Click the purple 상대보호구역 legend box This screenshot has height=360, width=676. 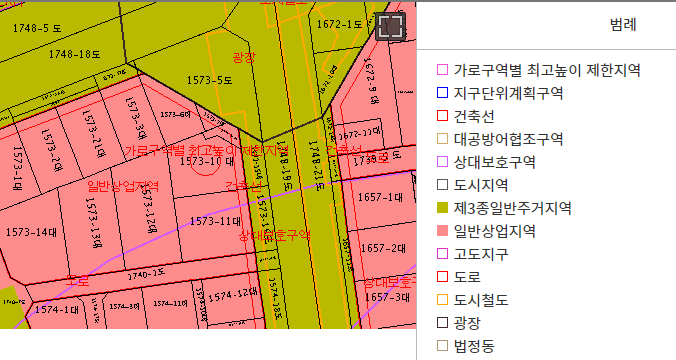[x=442, y=162]
